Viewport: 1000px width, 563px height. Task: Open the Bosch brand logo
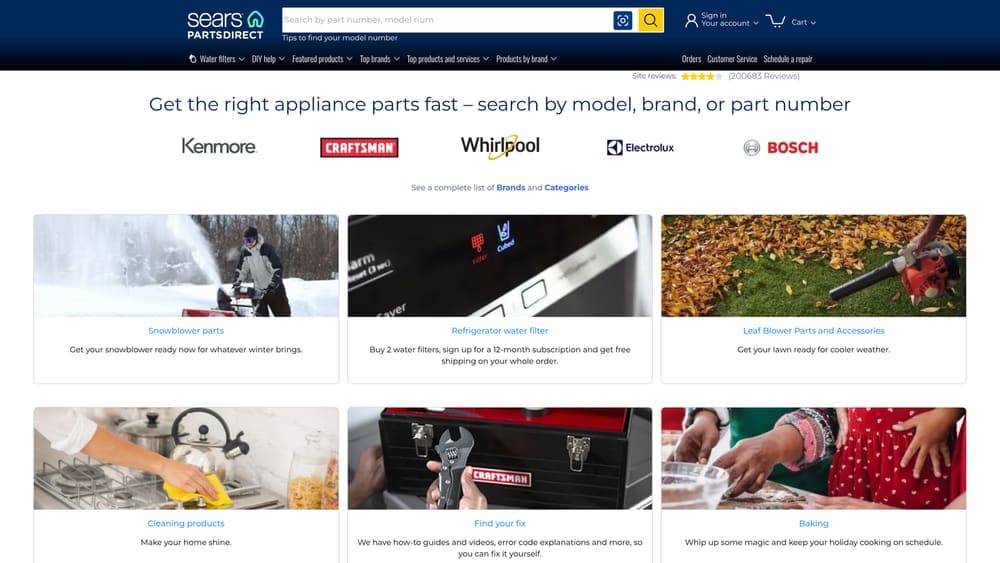780,148
